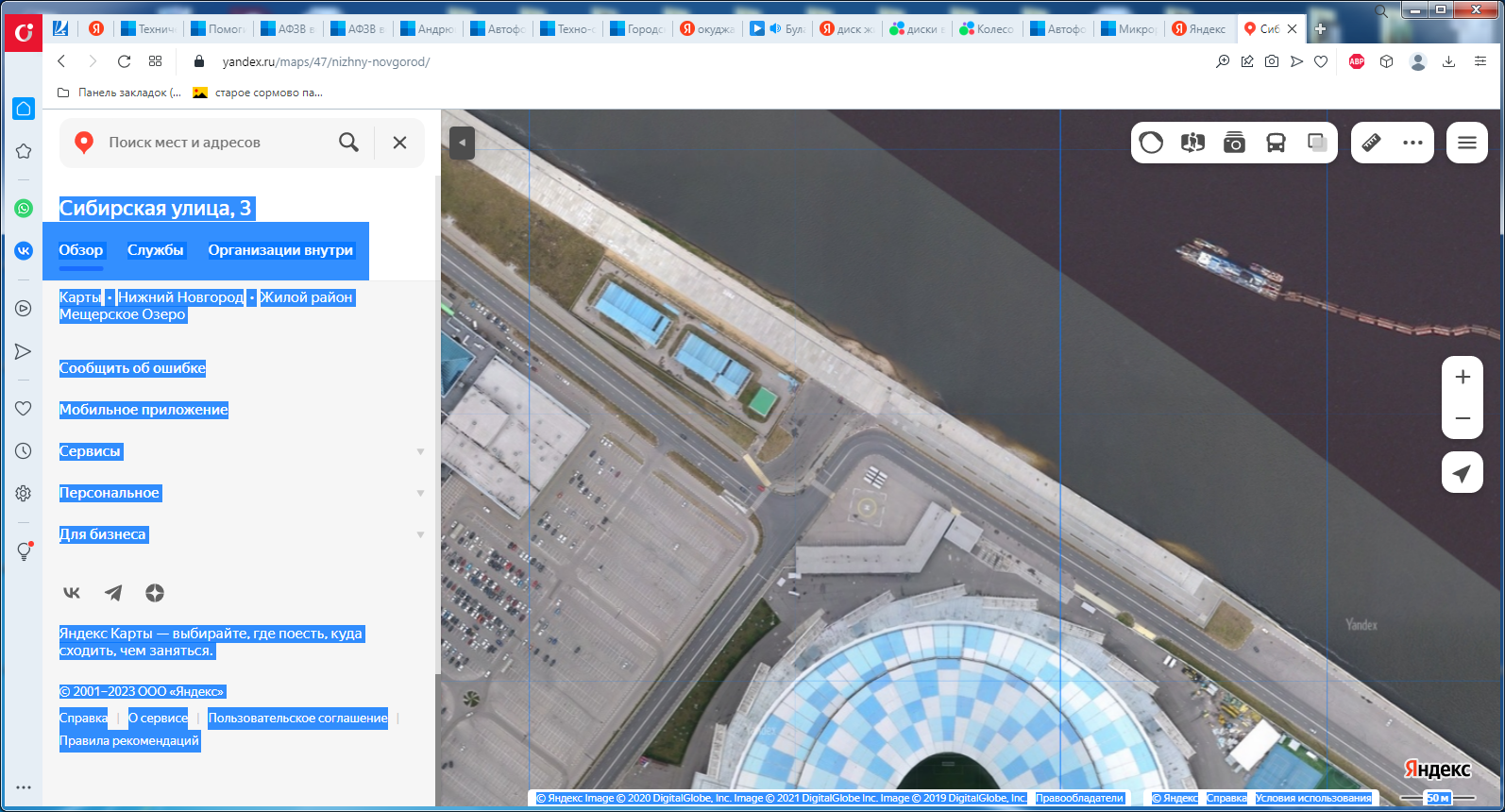This screenshot has width=1505, height=812.
Task: Open the 'Пользовательское соглашение' link
Action: (x=297, y=719)
